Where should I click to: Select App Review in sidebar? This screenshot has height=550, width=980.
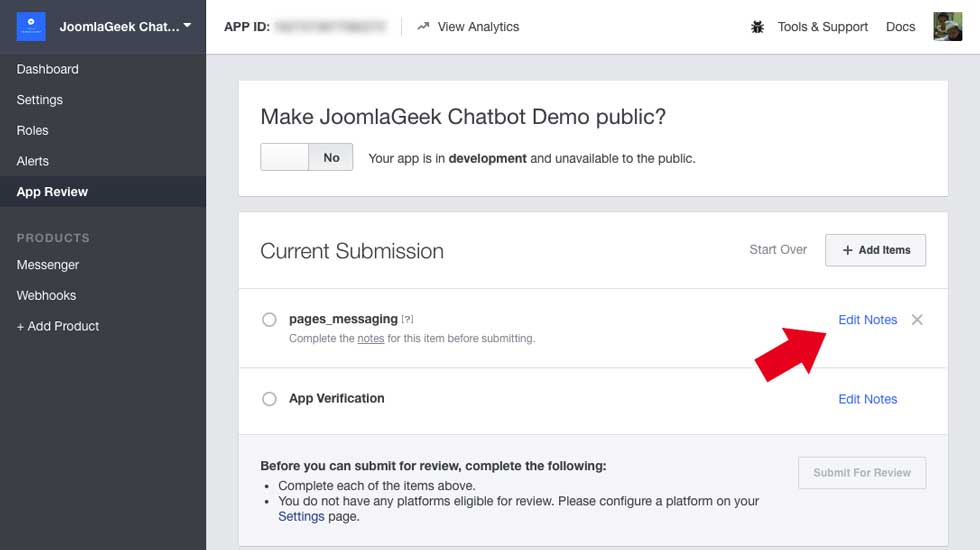[x=102, y=192]
